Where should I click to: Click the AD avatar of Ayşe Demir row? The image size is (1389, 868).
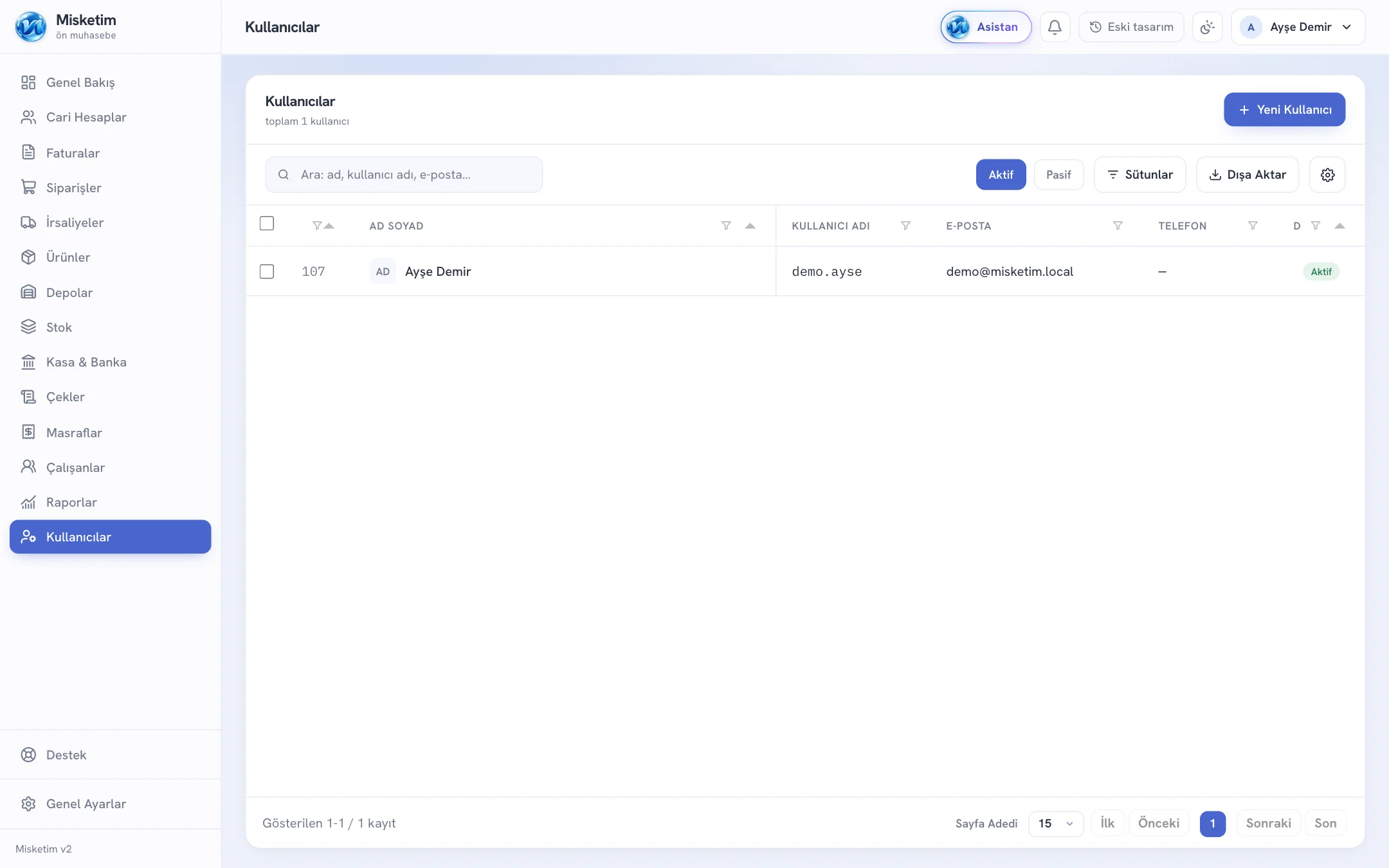[x=383, y=271]
